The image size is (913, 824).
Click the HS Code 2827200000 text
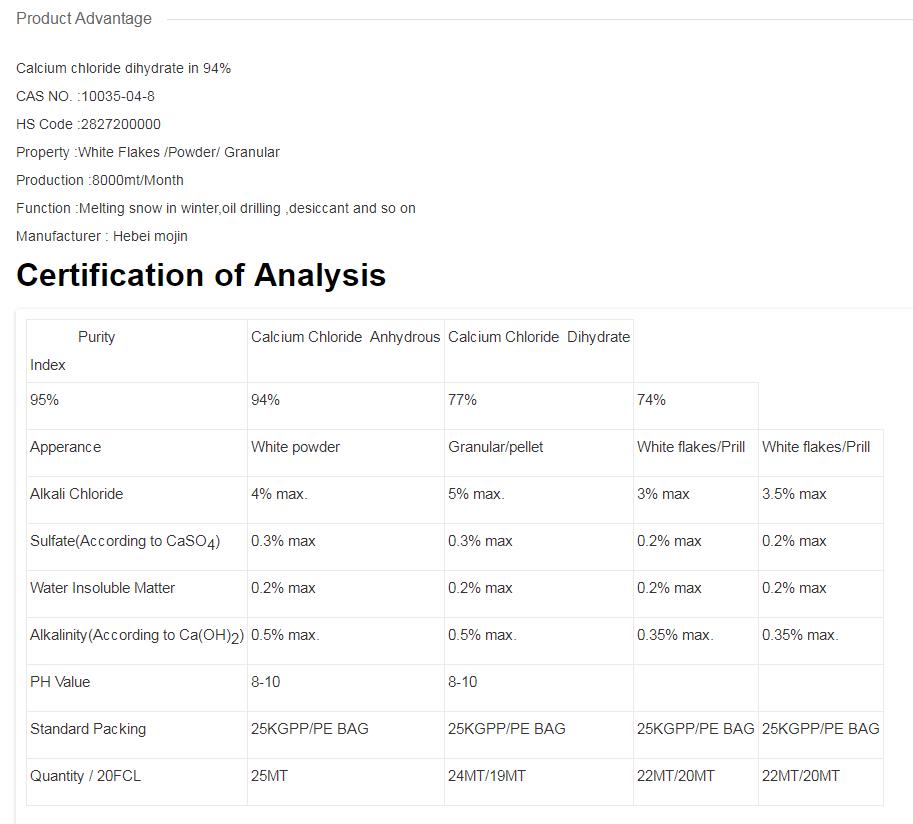[88, 124]
